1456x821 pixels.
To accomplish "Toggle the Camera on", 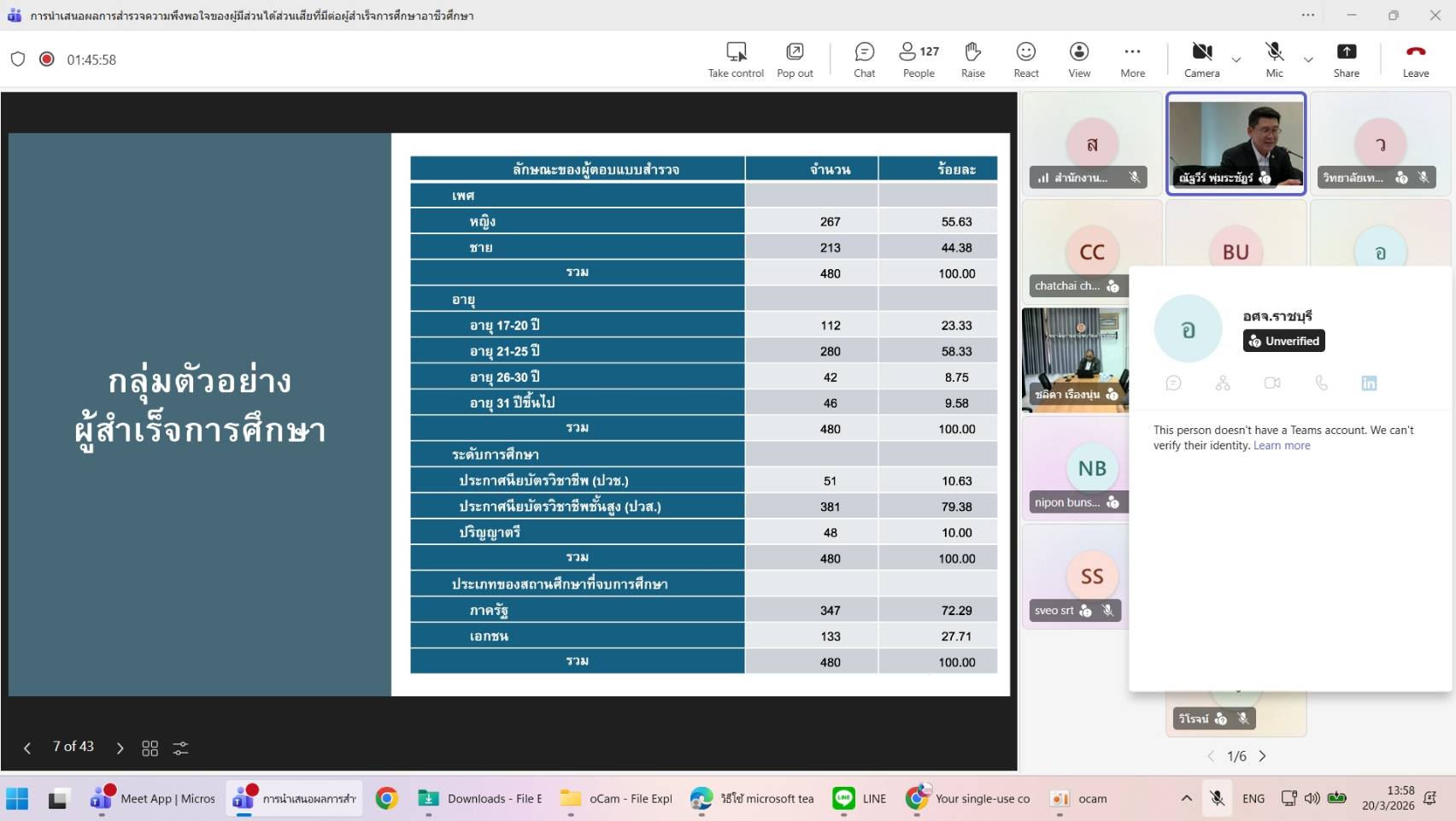I will tap(1201, 52).
